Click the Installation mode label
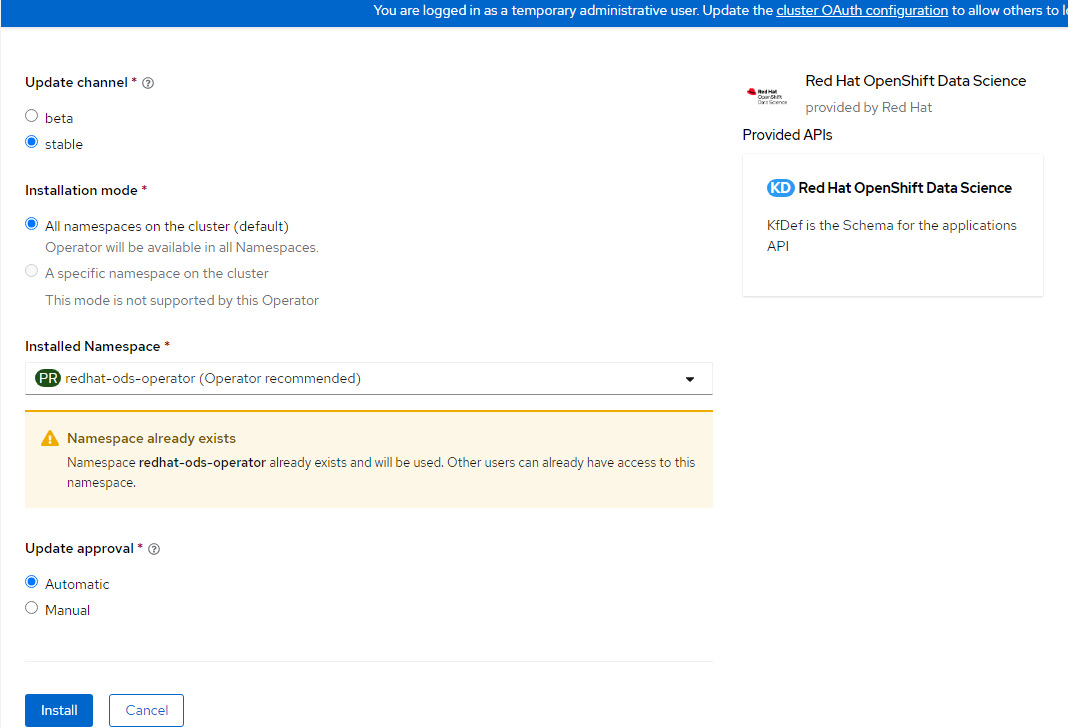The width and height of the screenshot is (1068, 728). click(81, 191)
